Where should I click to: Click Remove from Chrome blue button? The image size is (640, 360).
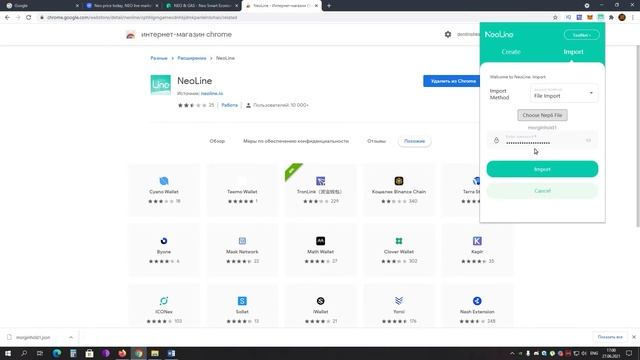(x=453, y=81)
